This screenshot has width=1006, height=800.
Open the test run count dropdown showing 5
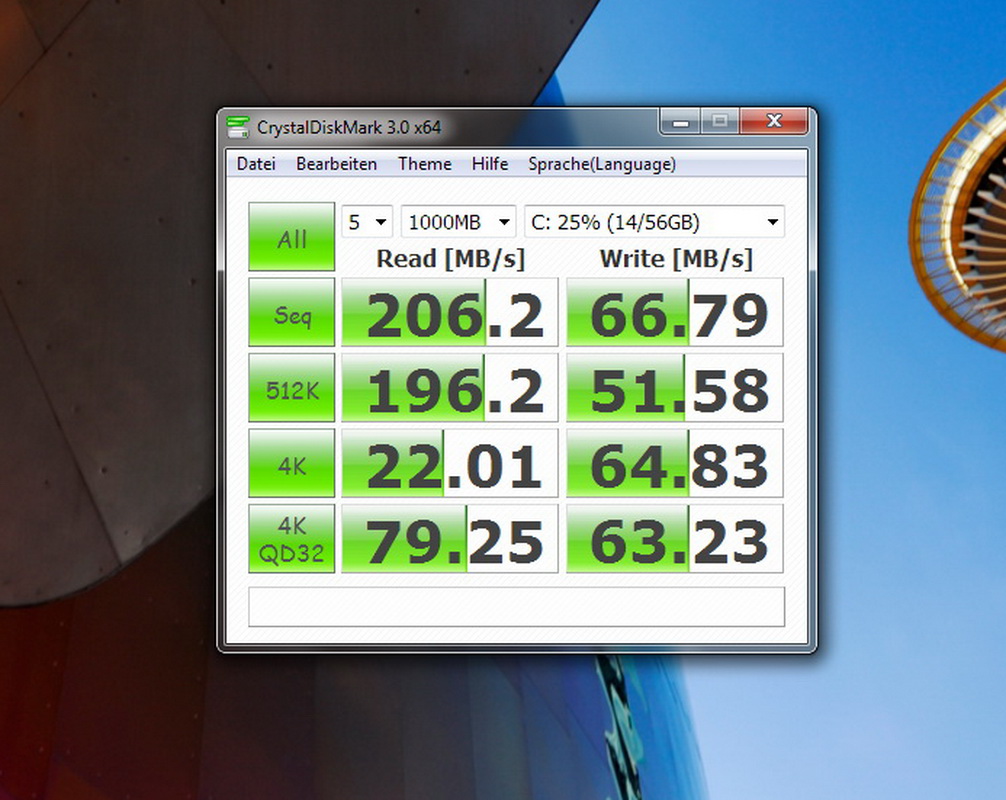pyautogui.click(x=367, y=222)
